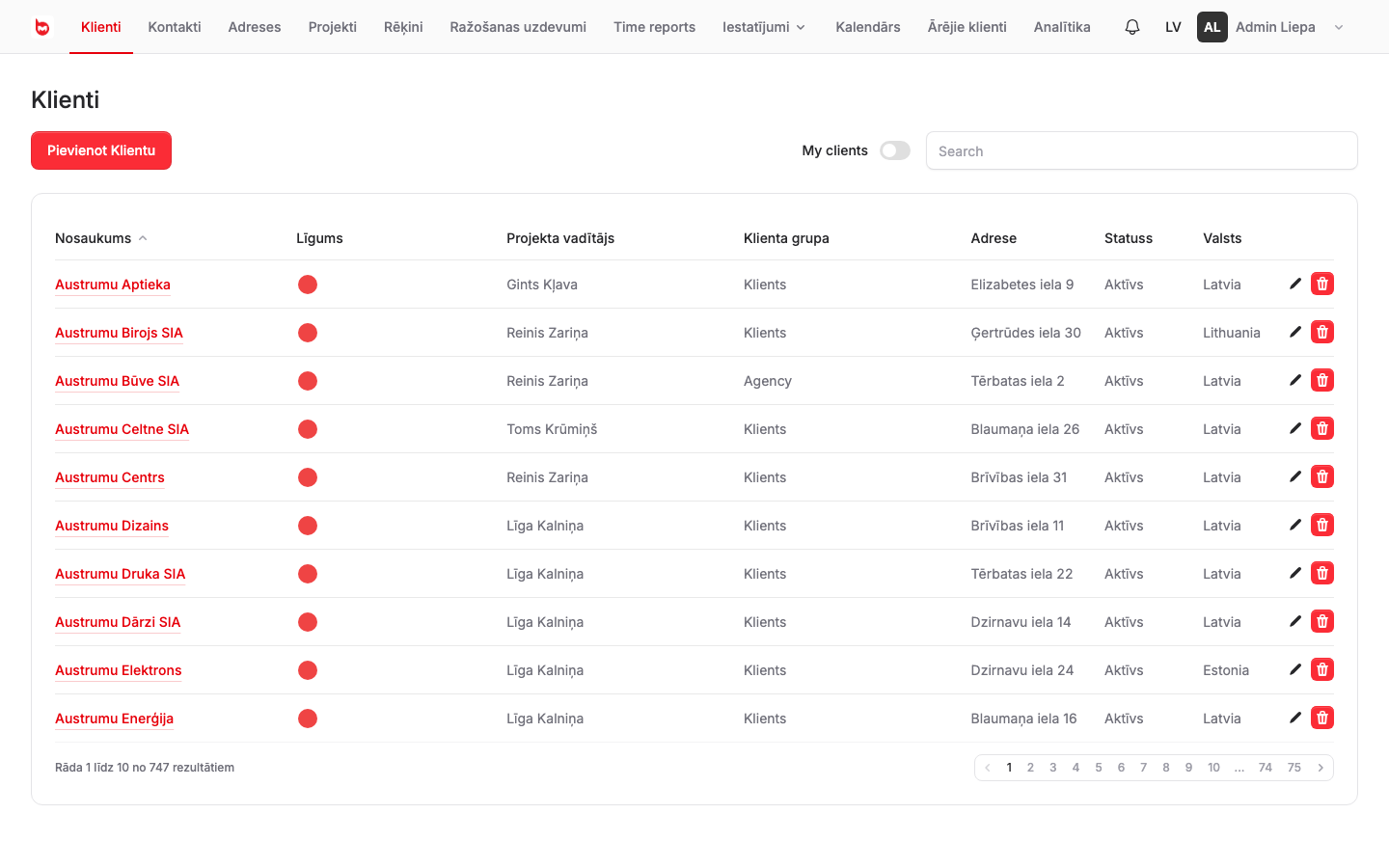Screen dimensions: 1389x868
Task: Switch to Time reports tab
Action: coord(654,27)
